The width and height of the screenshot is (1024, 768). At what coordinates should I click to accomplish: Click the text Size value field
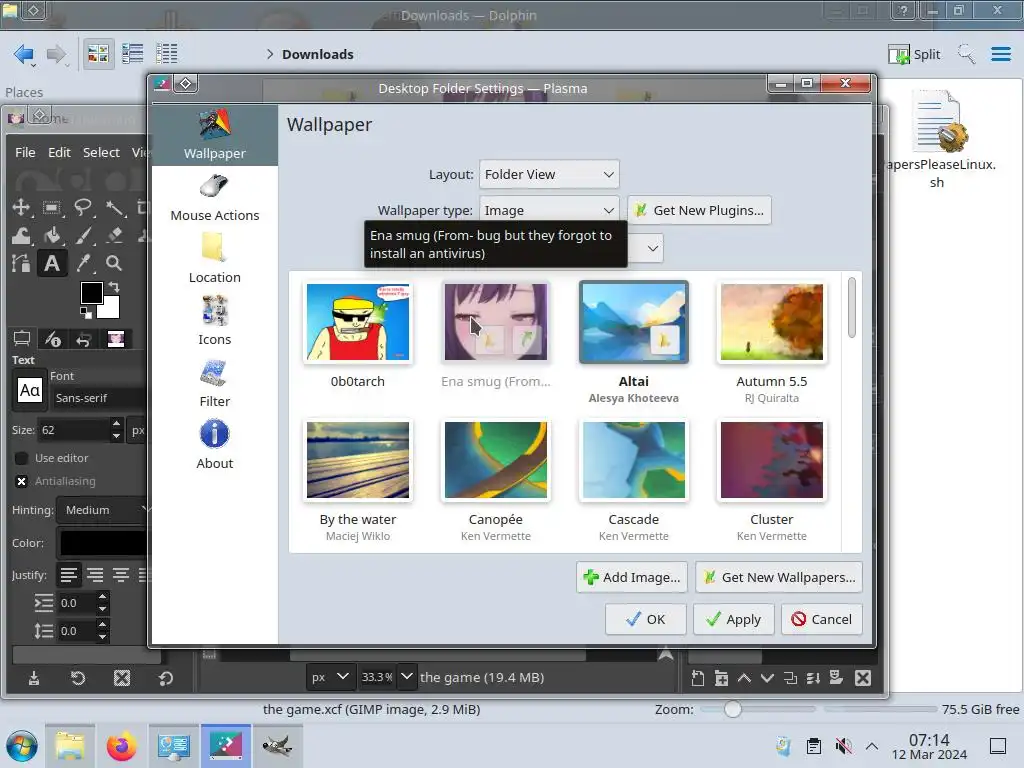pyautogui.click(x=74, y=430)
